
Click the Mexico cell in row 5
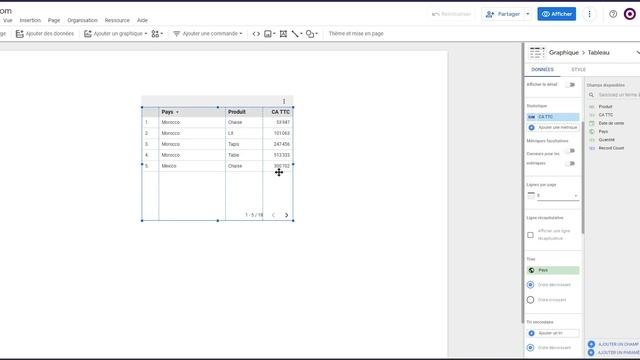[x=169, y=166]
